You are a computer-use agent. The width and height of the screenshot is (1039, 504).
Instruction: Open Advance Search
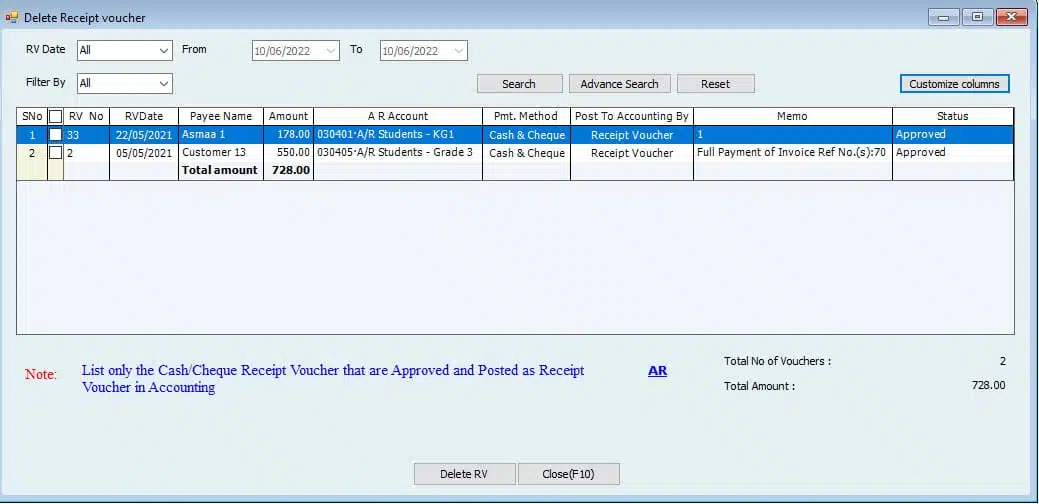coord(619,84)
